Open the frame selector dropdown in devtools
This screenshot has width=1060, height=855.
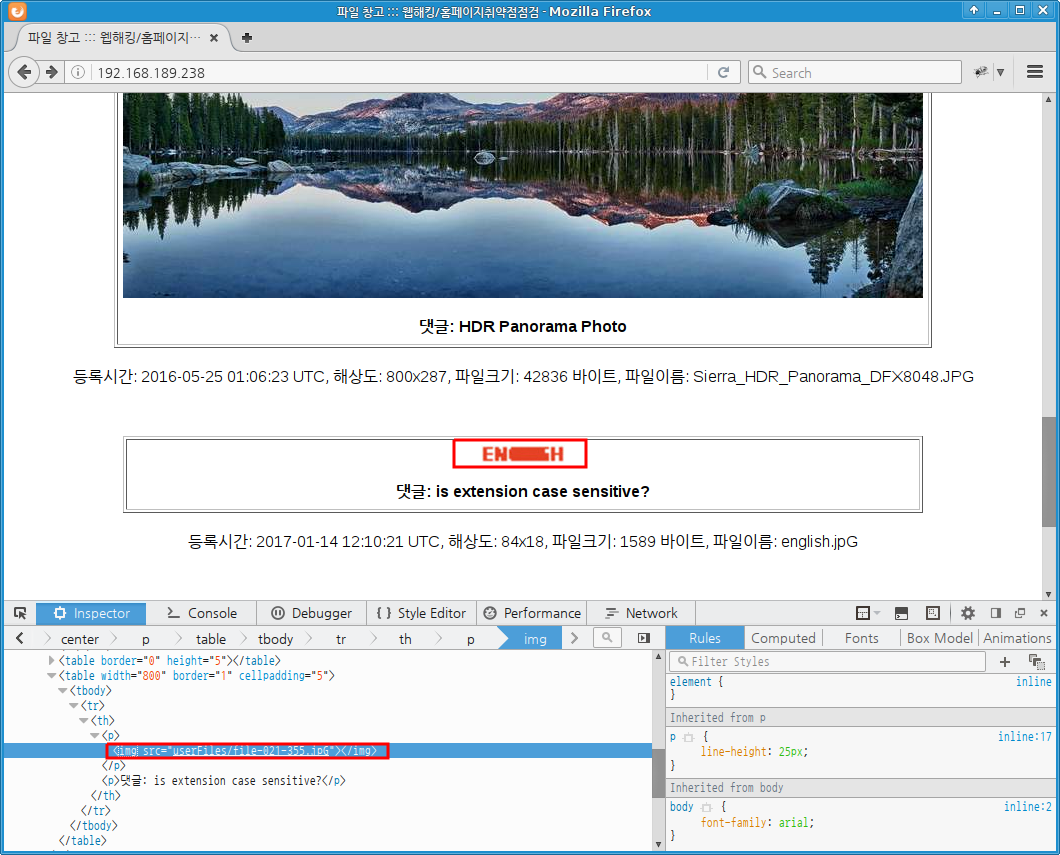pyautogui.click(x=867, y=613)
